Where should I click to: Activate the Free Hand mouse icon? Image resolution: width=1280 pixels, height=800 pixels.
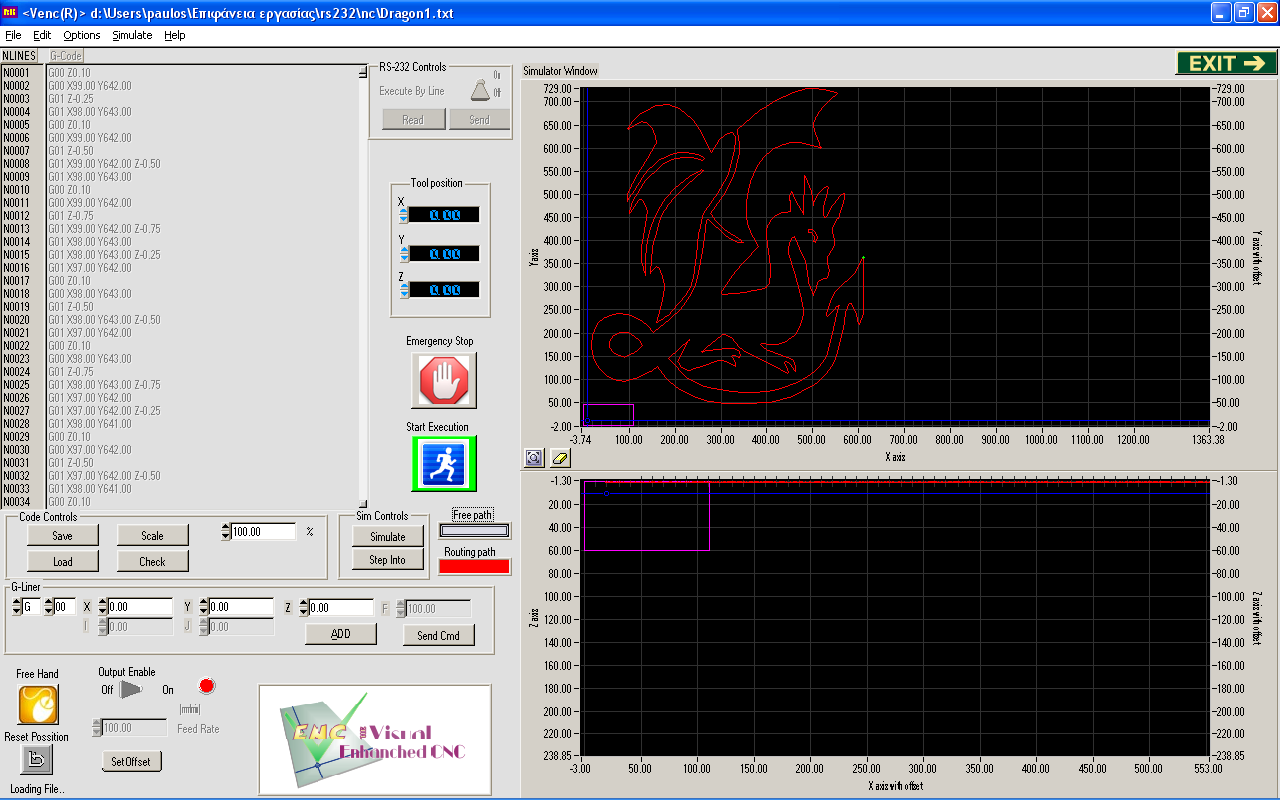(x=38, y=705)
